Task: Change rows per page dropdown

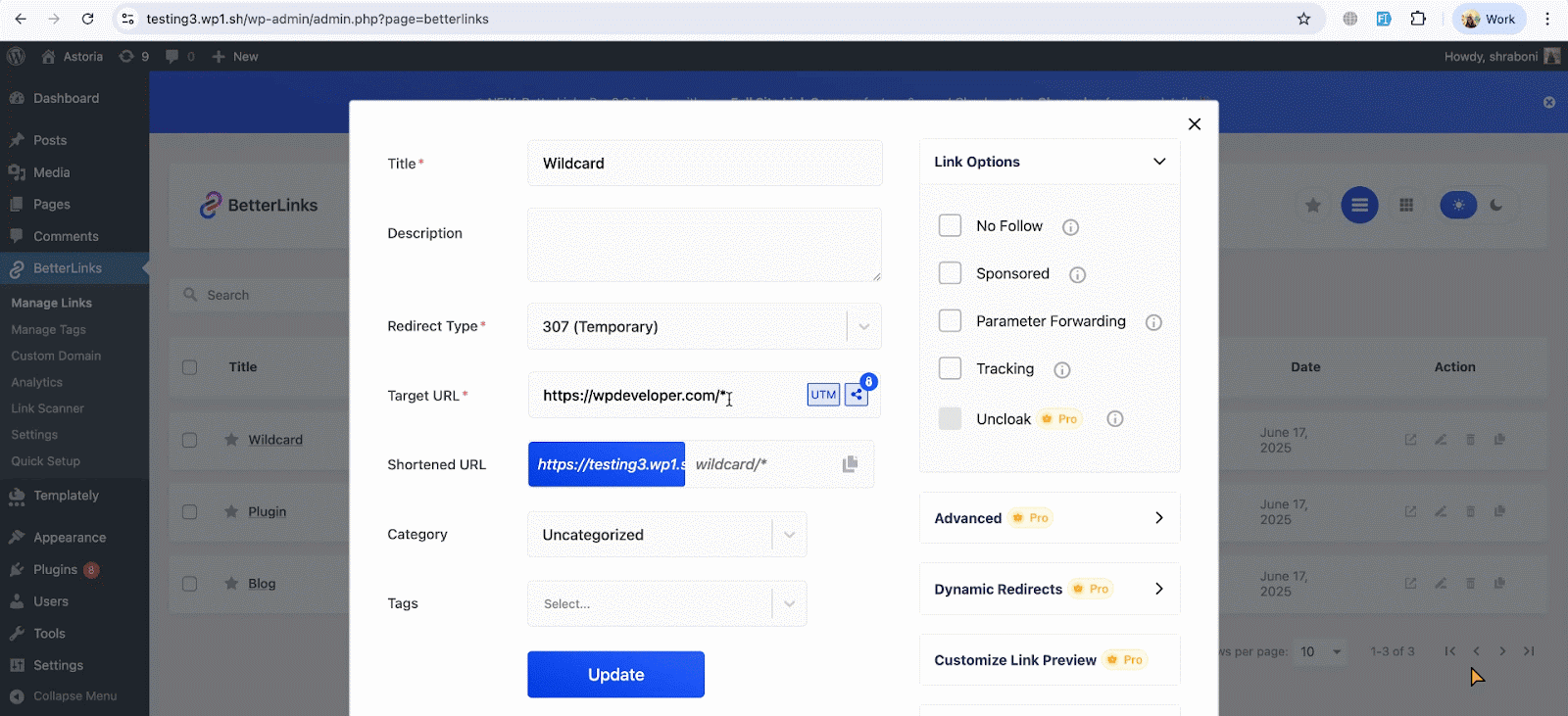Action: (1321, 651)
